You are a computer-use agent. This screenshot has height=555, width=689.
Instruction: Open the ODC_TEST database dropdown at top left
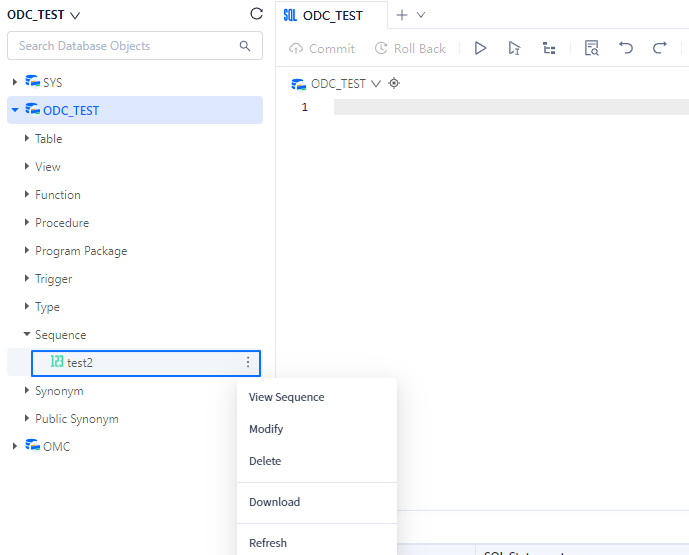(x=44, y=15)
